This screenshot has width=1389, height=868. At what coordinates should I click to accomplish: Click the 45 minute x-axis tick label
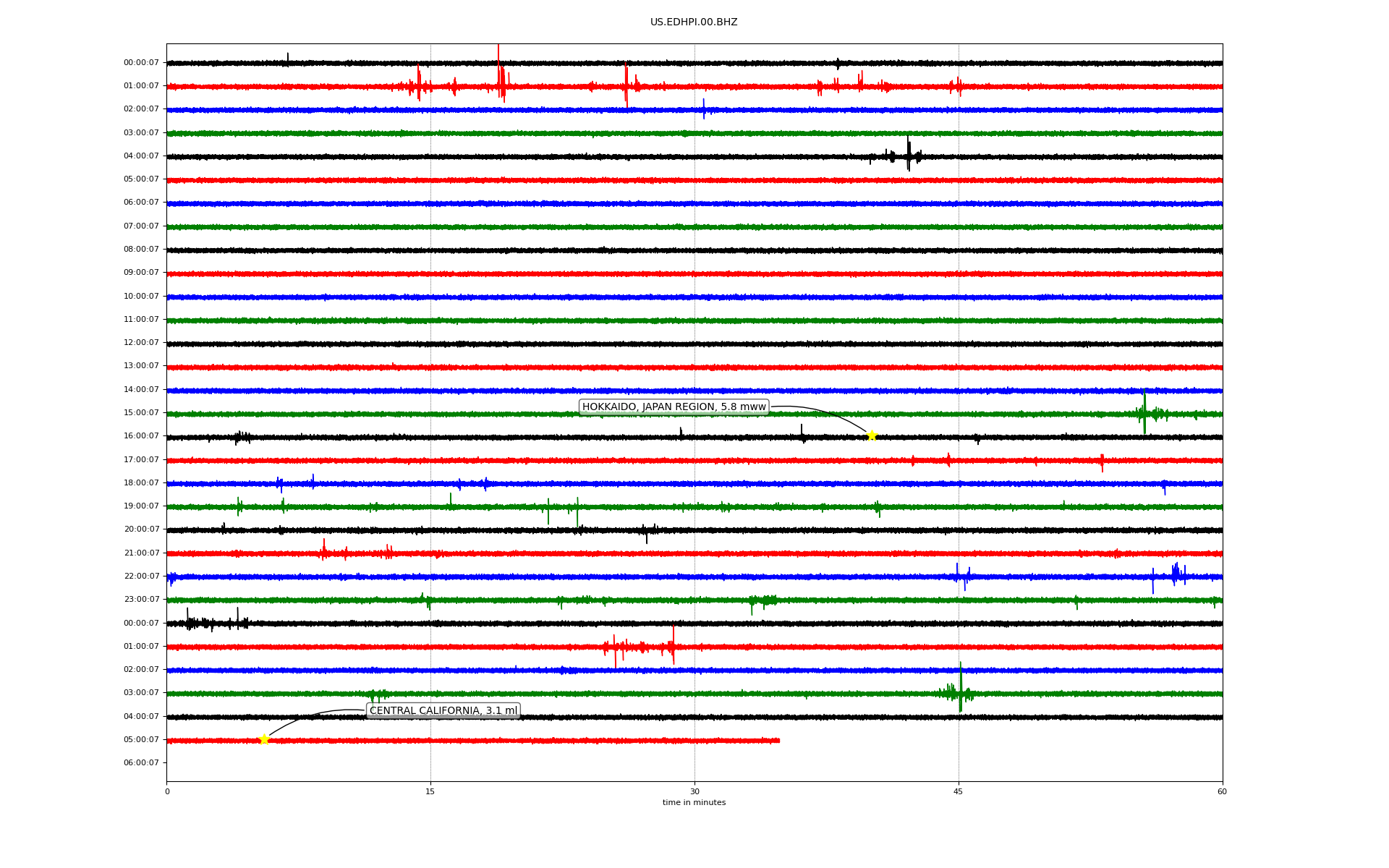[x=959, y=791]
